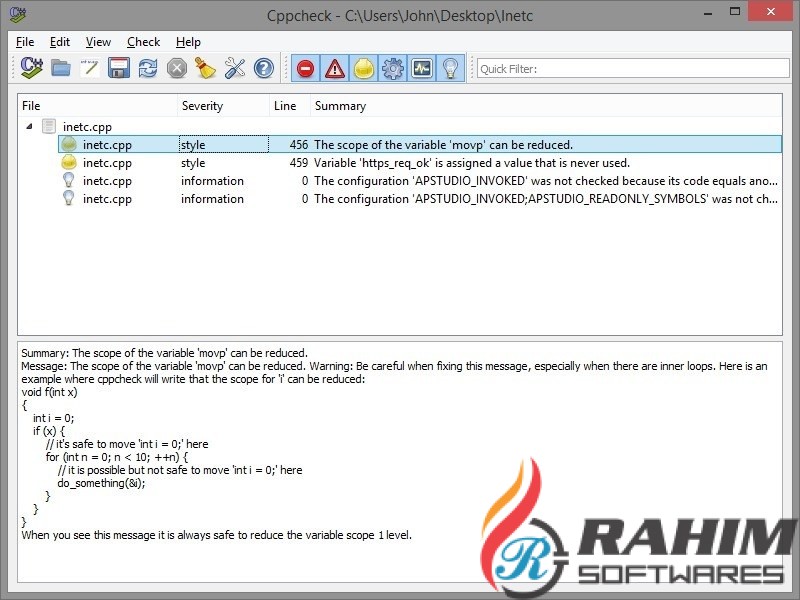Open the View menu

[x=98, y=42]
